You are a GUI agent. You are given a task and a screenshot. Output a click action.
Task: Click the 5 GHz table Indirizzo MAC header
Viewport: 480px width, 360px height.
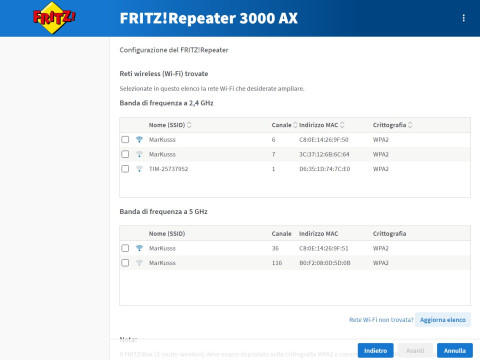[318, 234]
